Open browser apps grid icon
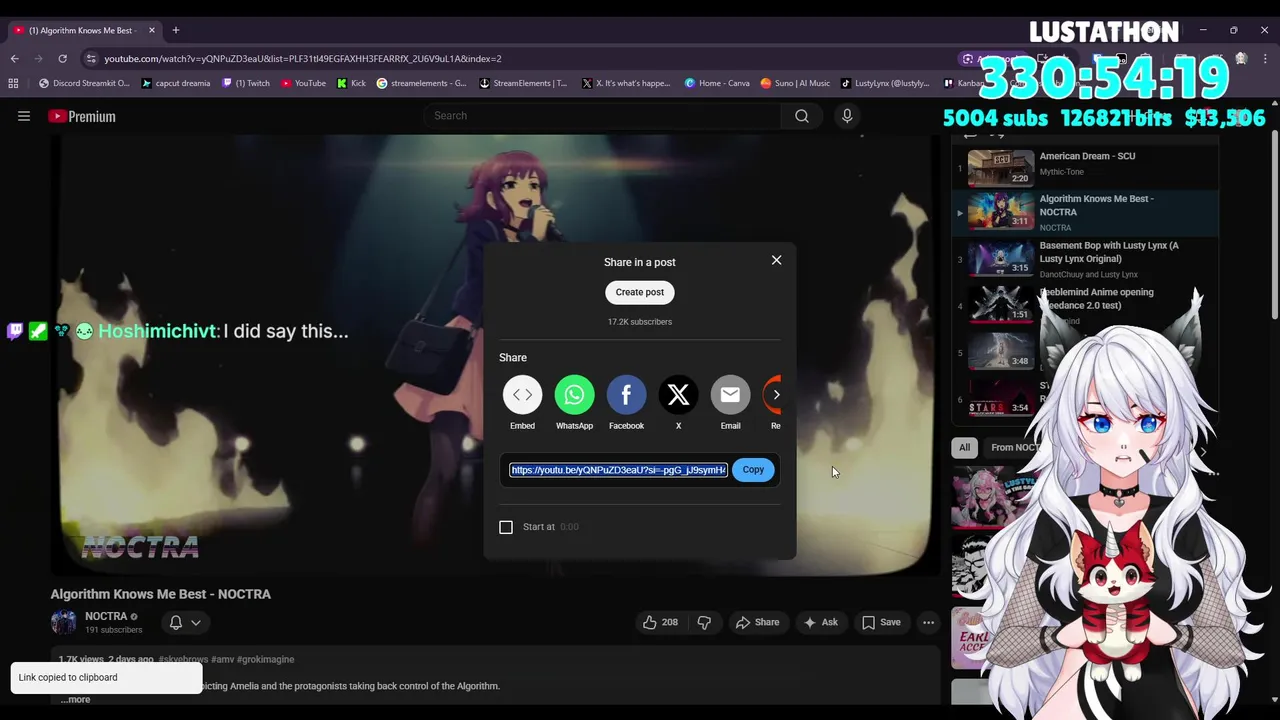 (14, 83)
